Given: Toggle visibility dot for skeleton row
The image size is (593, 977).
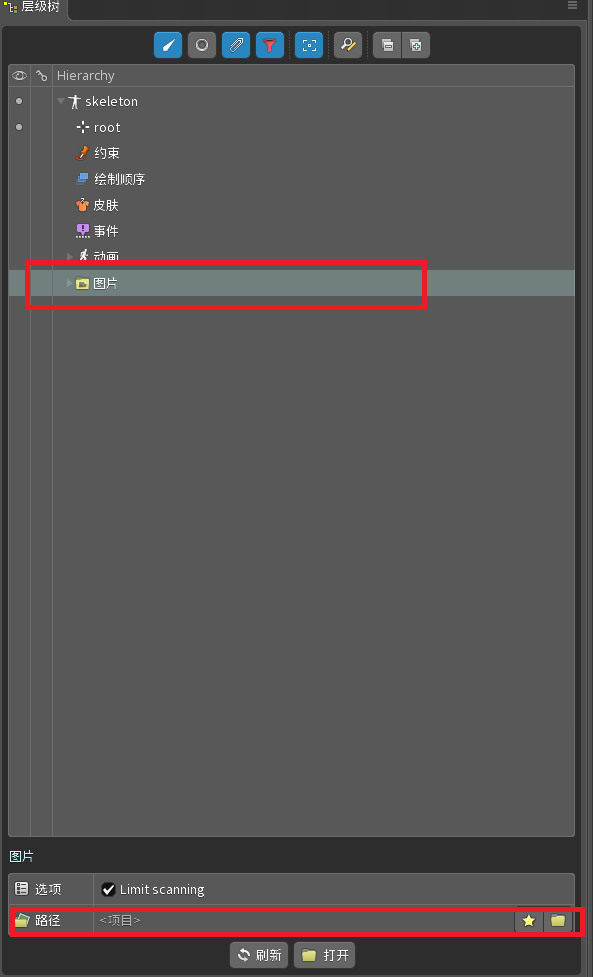Looking at the screenshot, I should point(19,101).
